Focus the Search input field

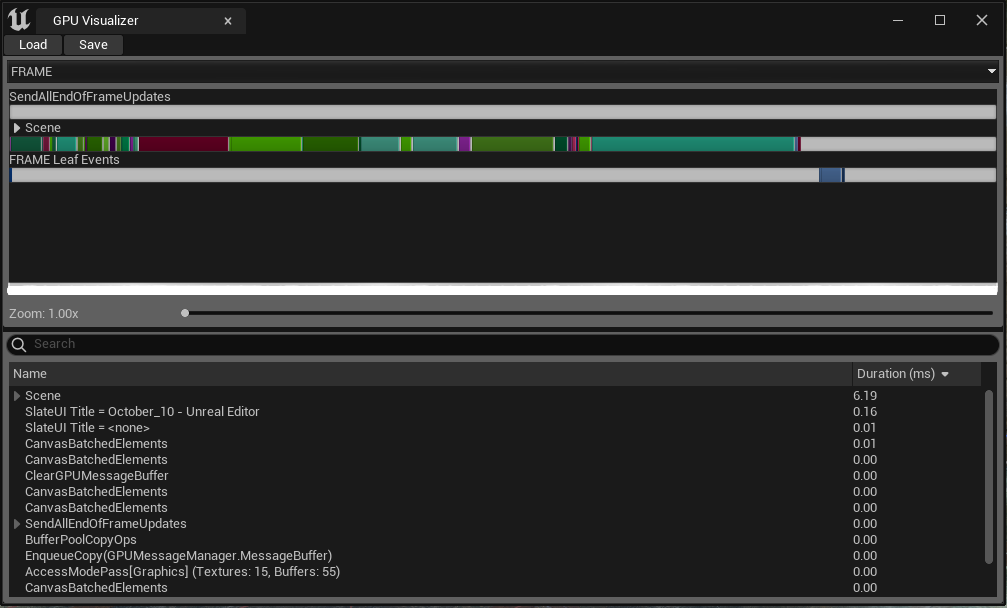pyautogui.click(x=504, y=344)
